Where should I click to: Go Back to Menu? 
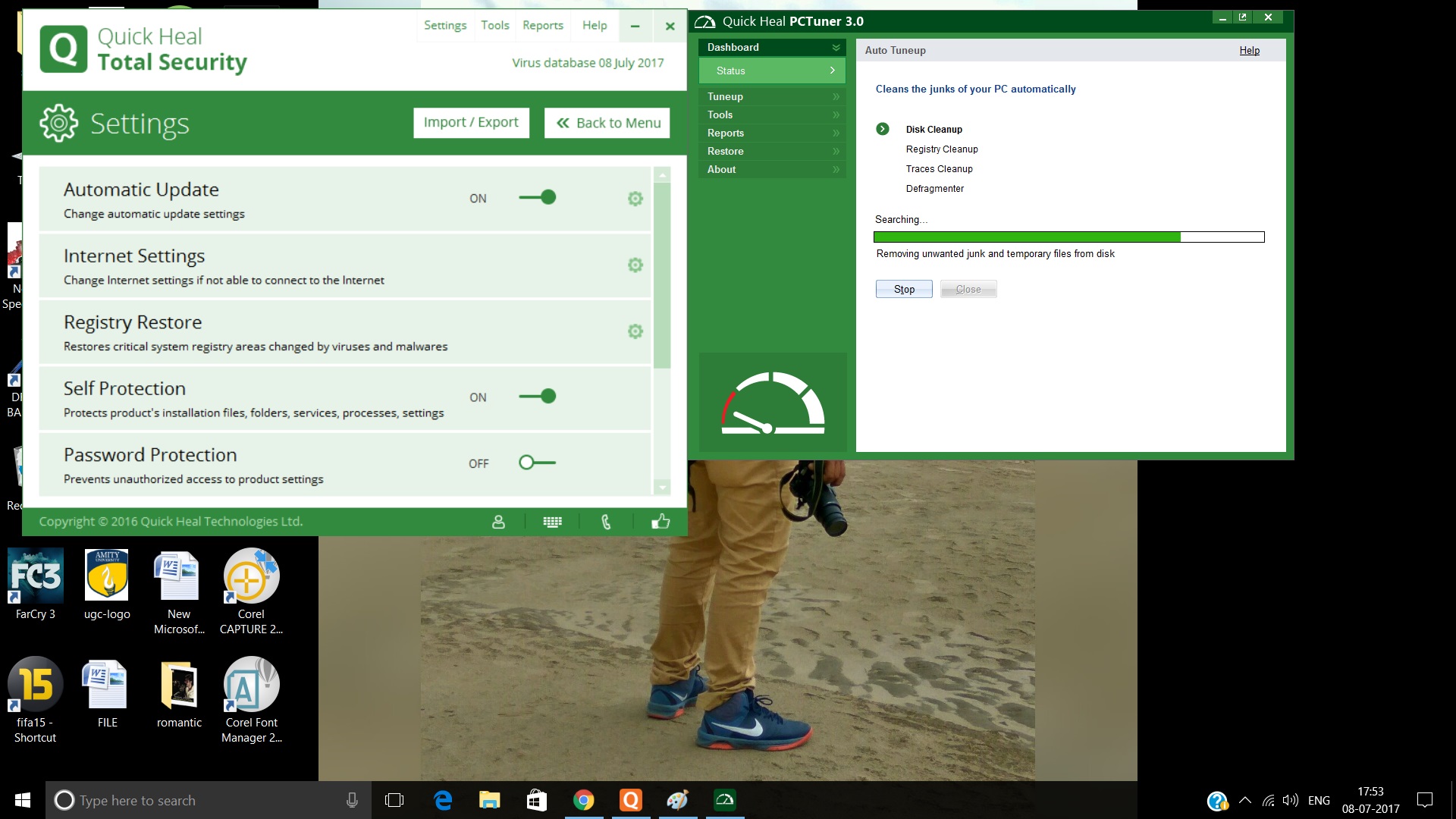pyautogui.click(x=607, y=123)
